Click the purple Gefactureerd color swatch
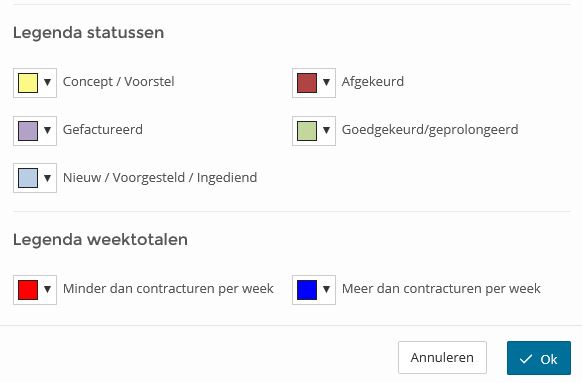 [28, 131]
